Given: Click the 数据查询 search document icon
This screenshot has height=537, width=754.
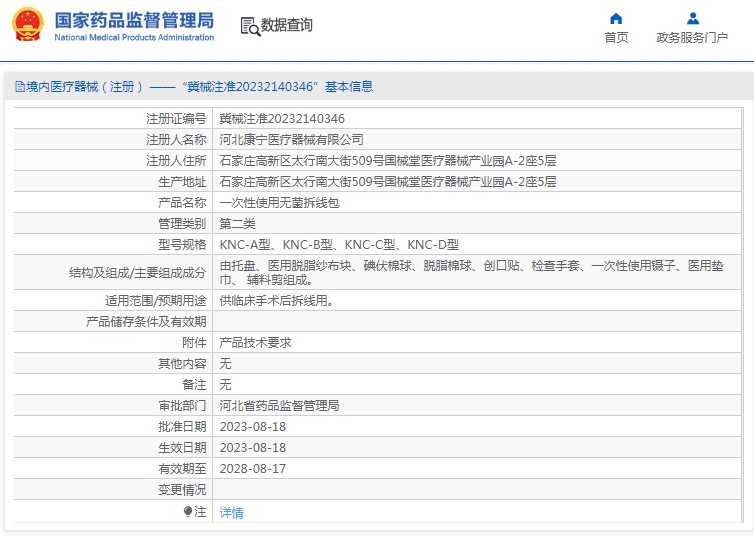Looking at the screenshot, I should tap(250, 26).
